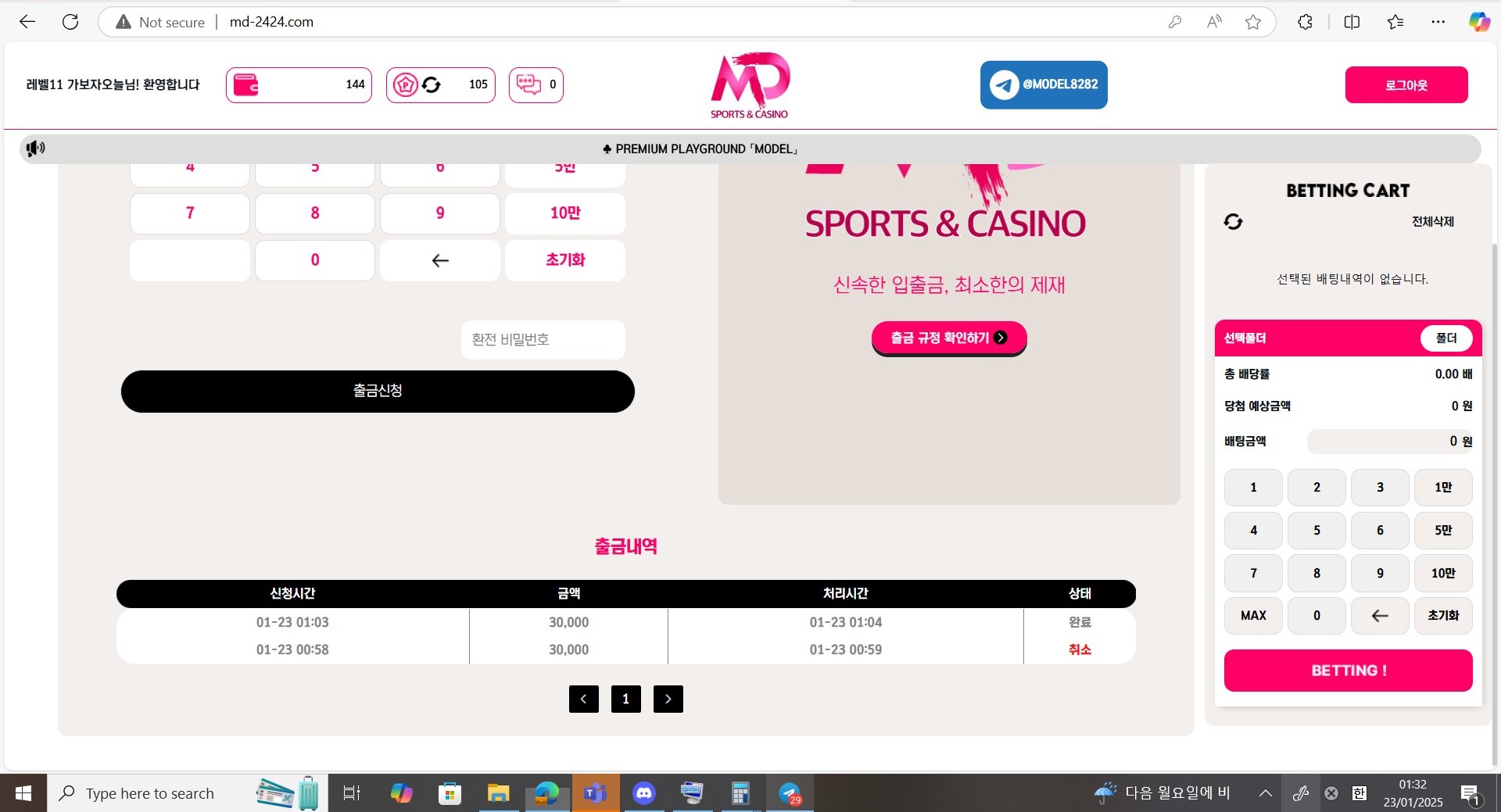1501x812 pixels.
Task: Click the withdrawal keypad backspace arrow
Action: 440,260
